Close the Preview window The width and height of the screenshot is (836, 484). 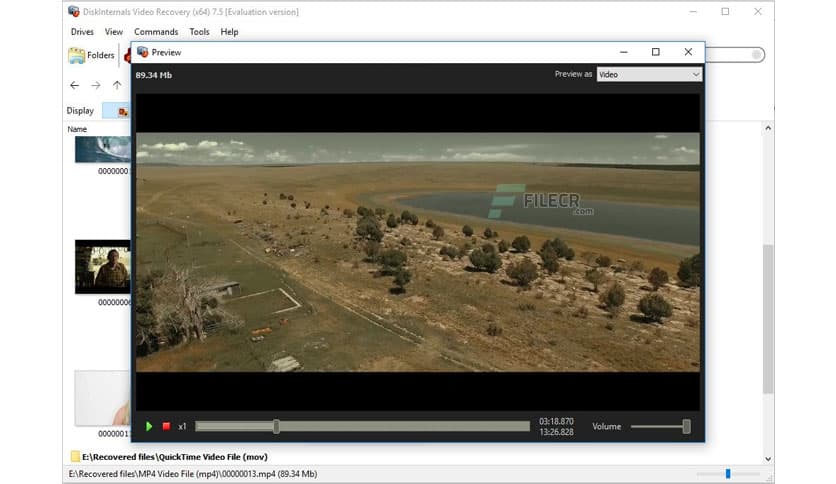[x=688, y=52]
